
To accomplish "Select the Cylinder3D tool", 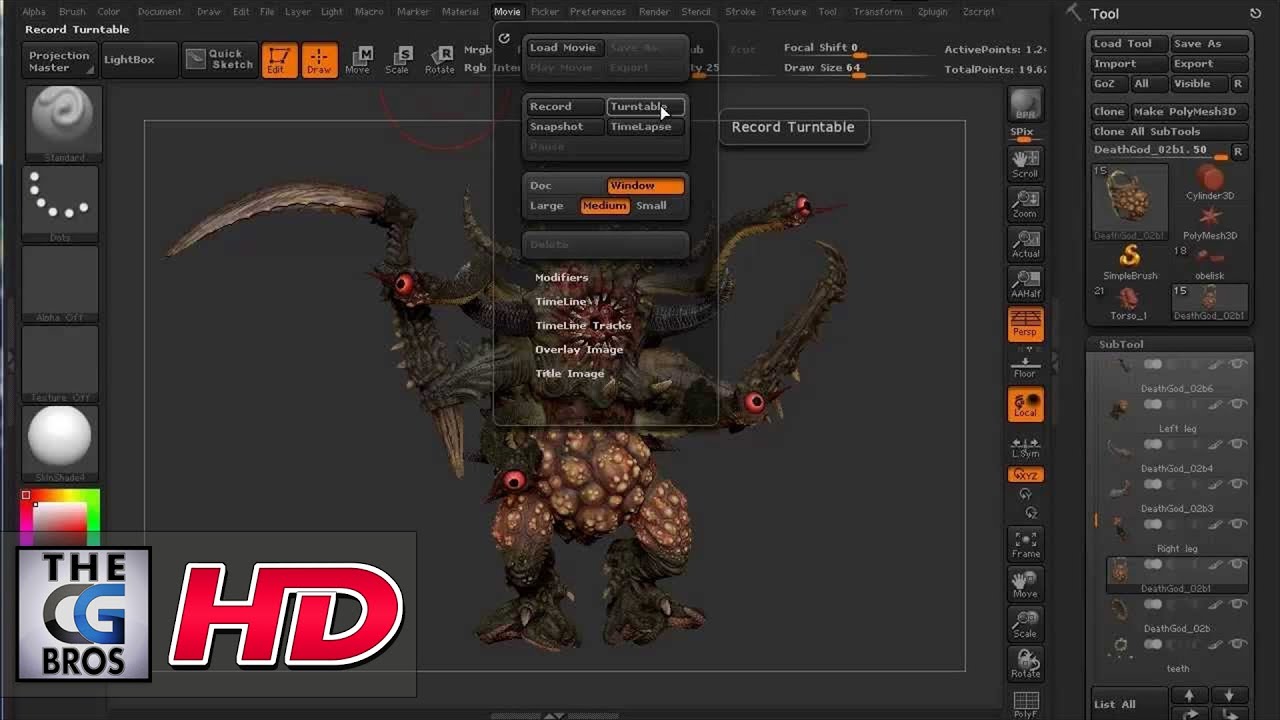I will (x=1210, y=183).
